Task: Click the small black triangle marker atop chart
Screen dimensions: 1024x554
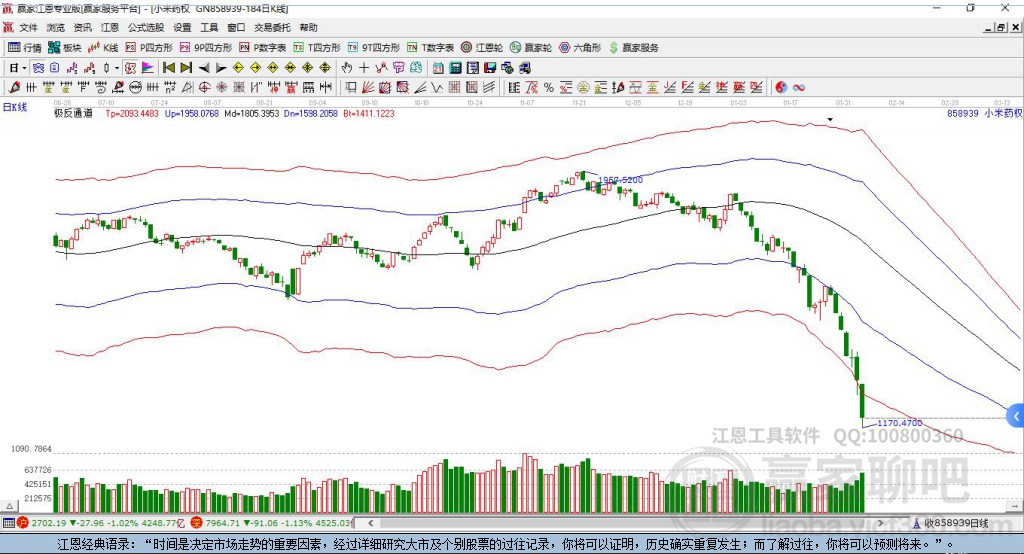Action: tap(830, 120)
